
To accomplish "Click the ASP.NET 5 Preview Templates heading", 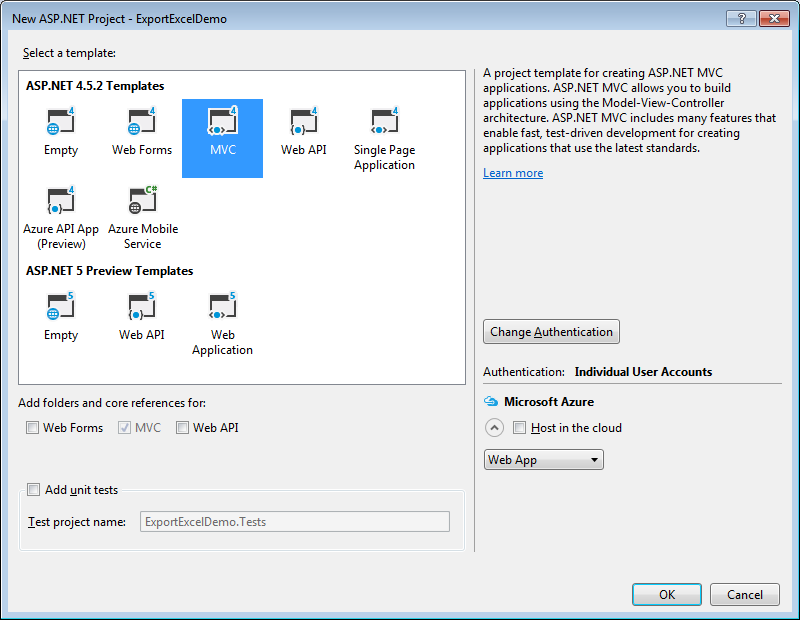I will point(109,271).
